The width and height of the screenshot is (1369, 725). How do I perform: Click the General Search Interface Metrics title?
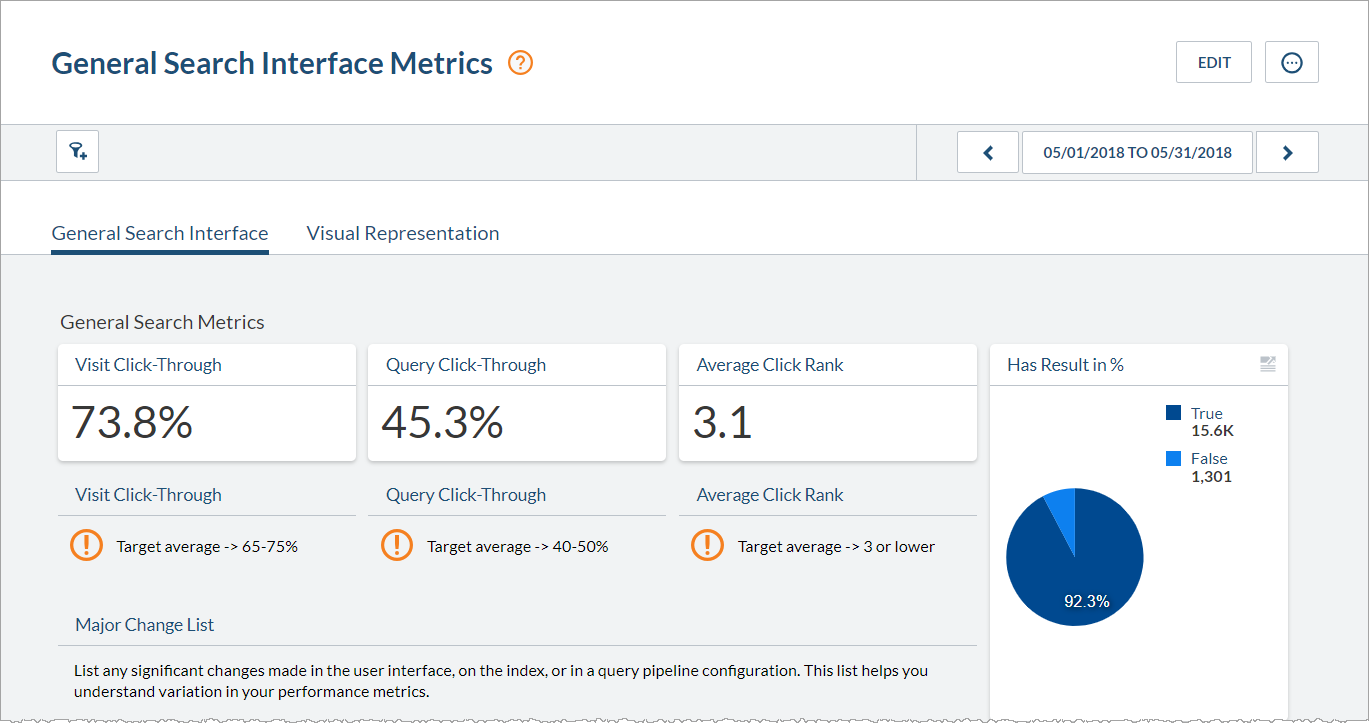coord(272,63)
